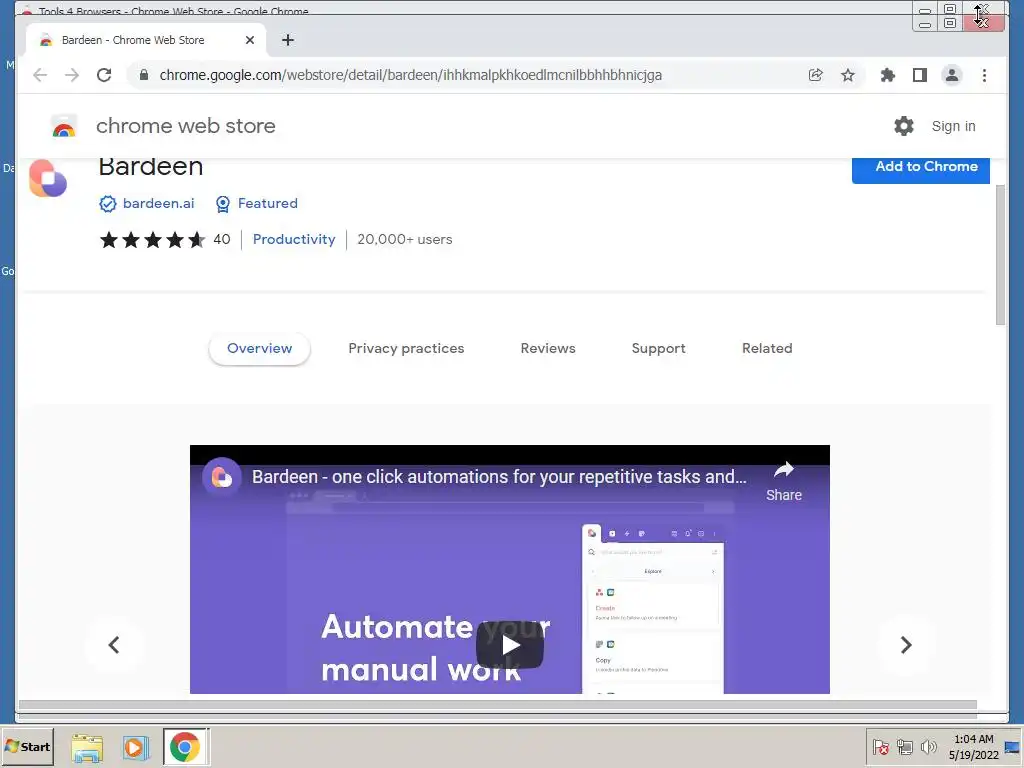Select the Overview tab
1024x768 pixels.
[259, 348]
